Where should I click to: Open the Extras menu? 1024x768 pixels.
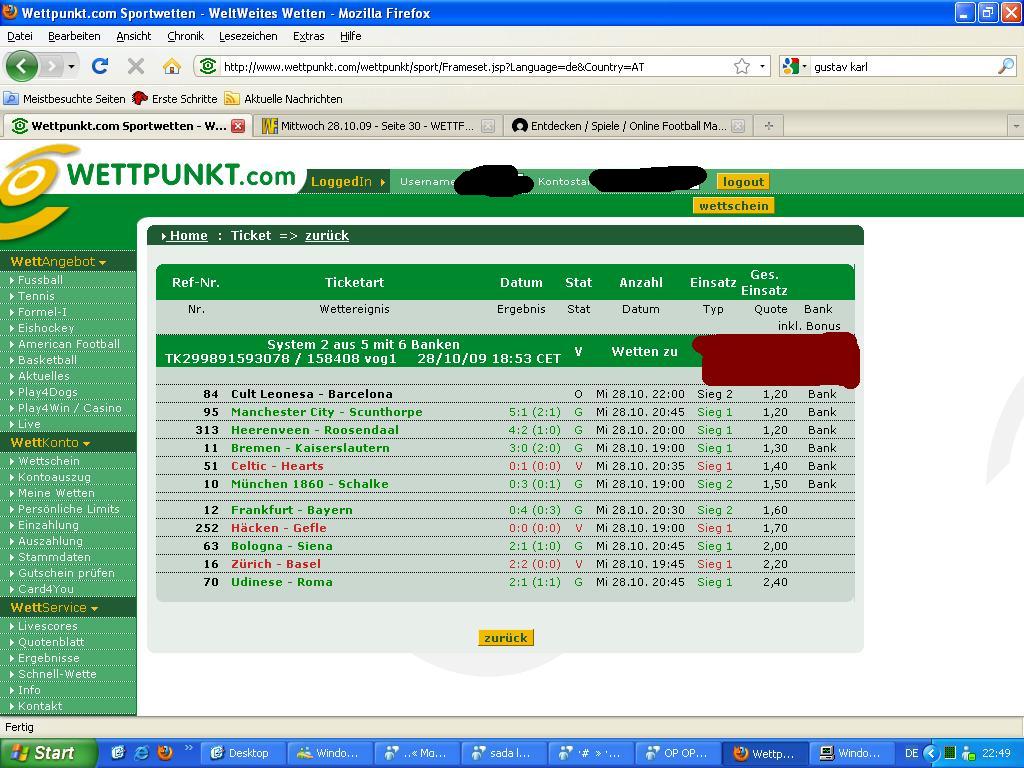(308, 36)
